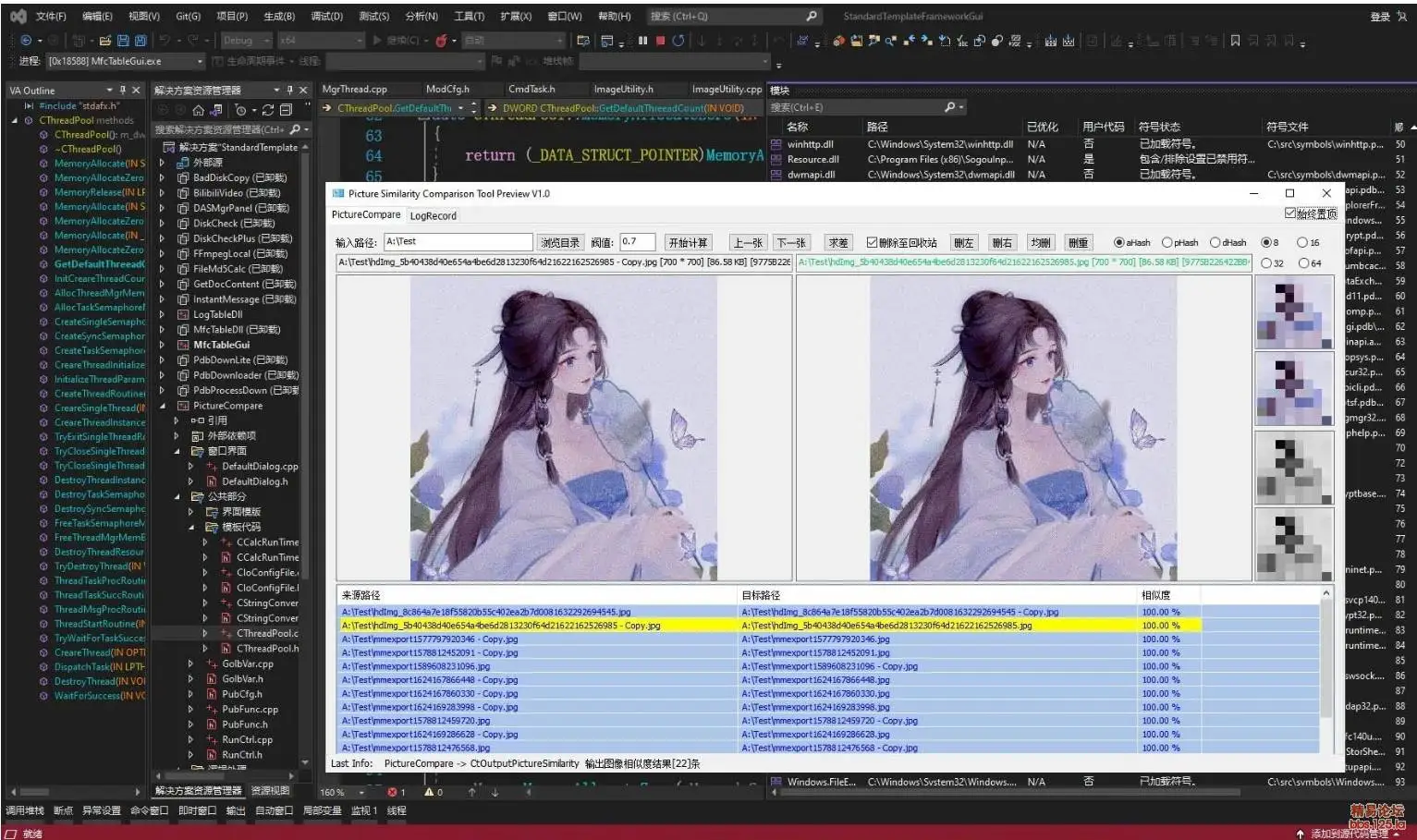
Task: Toggle the 始终置顶 always-on-top checkbox
Action: pyautogui.click(x=1290, y=213)
